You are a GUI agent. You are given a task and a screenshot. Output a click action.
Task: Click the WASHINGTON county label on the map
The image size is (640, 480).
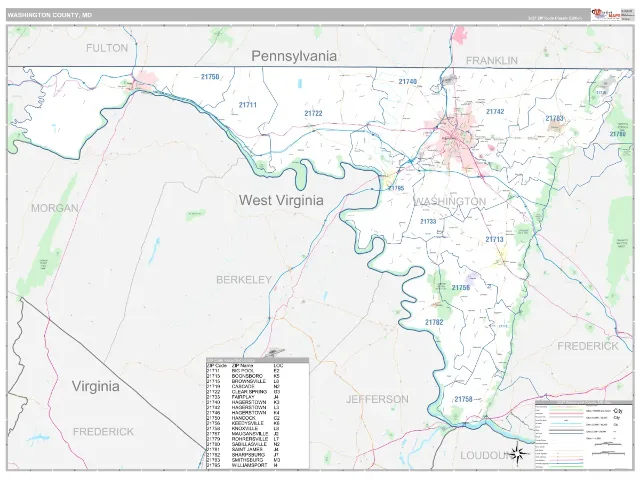450,202
